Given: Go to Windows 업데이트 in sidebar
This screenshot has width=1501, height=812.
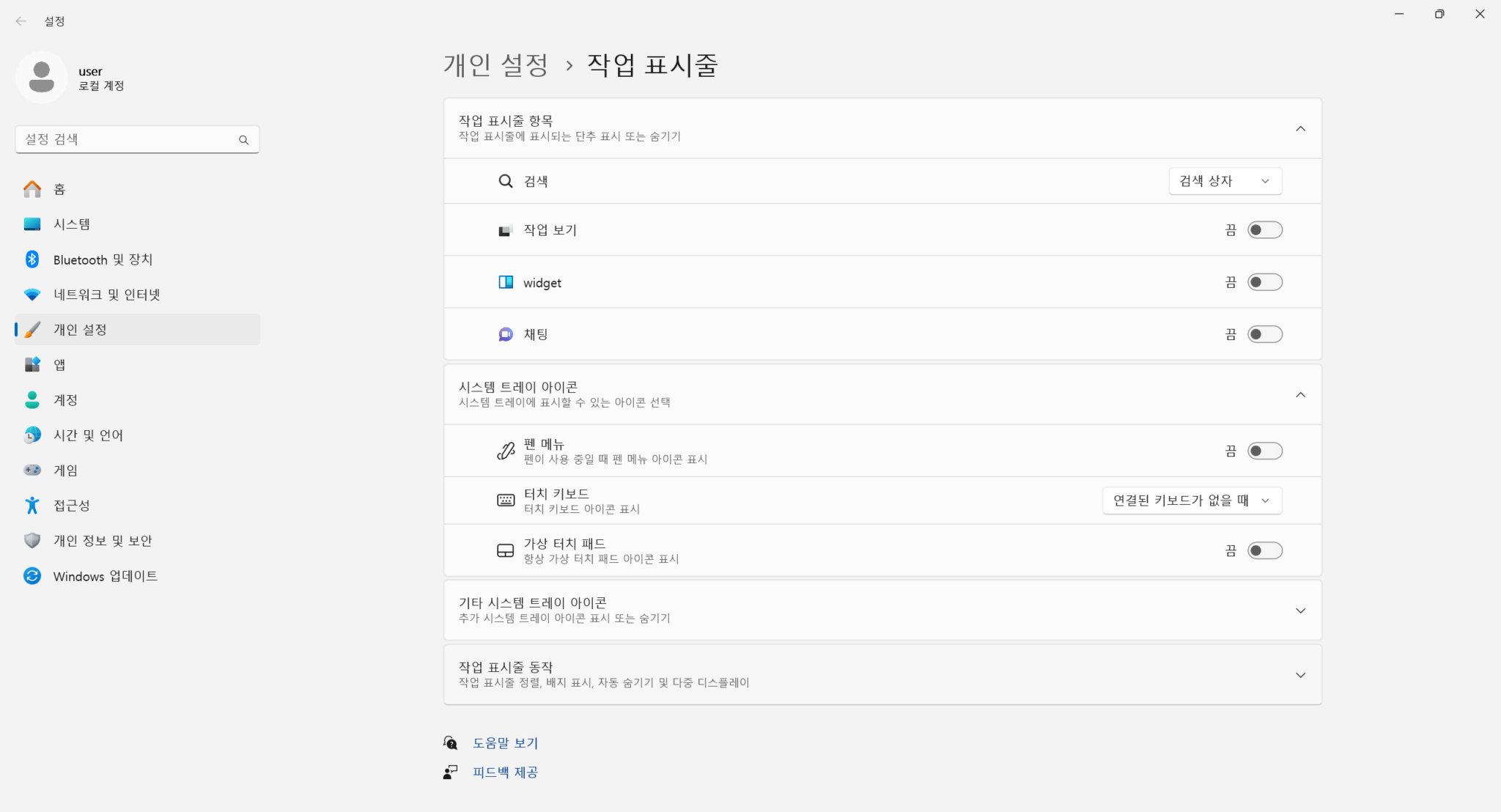Looking at the screenshot, I should [x=105, y=576].
